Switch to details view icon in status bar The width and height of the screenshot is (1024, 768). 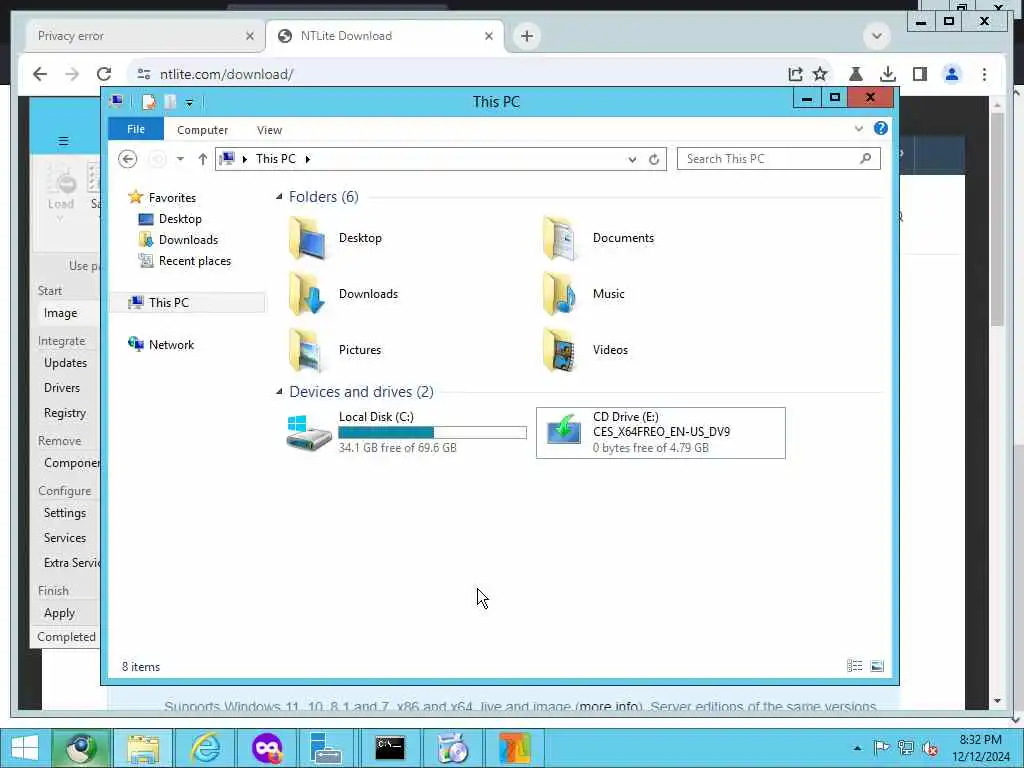(854, 666)
